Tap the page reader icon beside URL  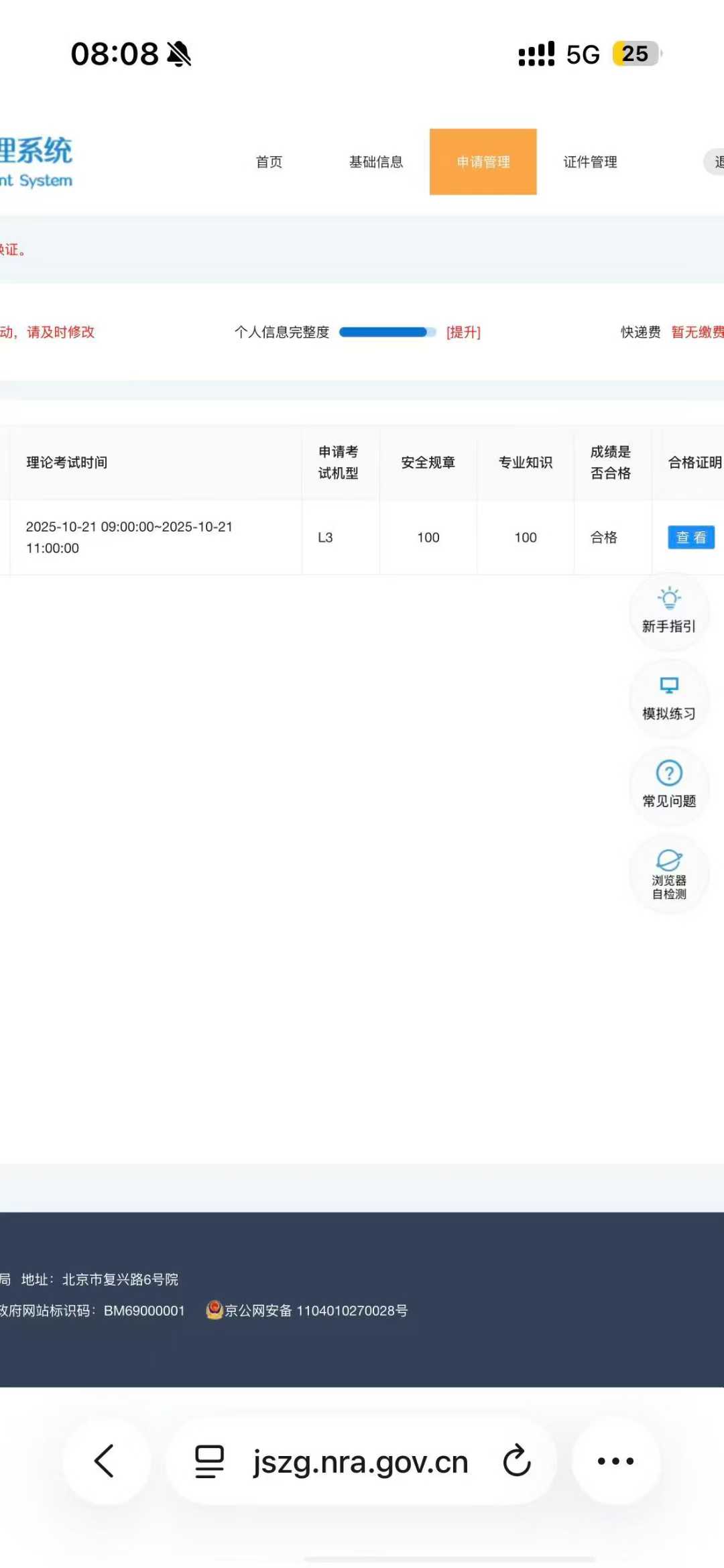[209, 1461]
